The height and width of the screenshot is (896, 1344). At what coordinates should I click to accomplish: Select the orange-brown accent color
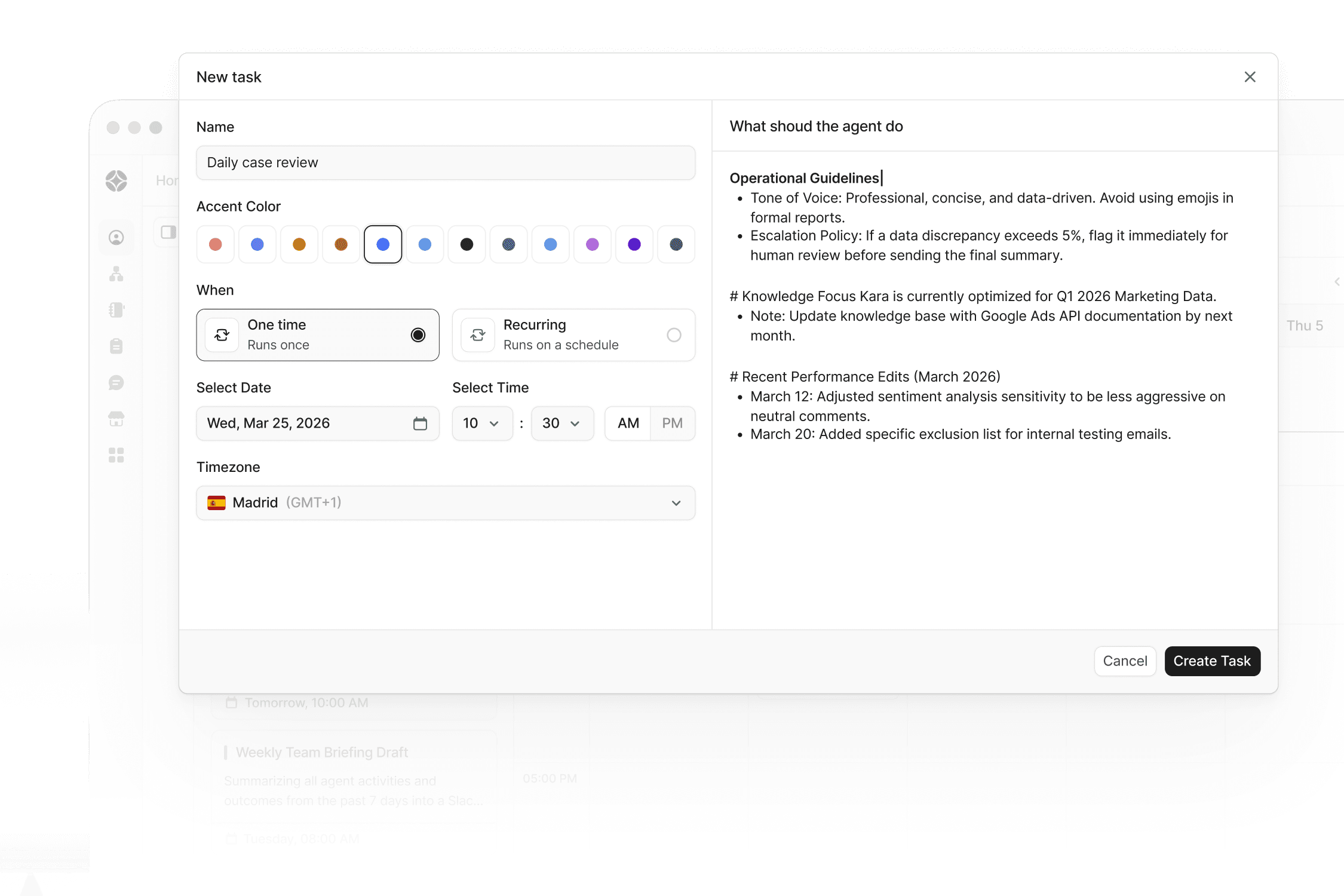pos(299,244)
